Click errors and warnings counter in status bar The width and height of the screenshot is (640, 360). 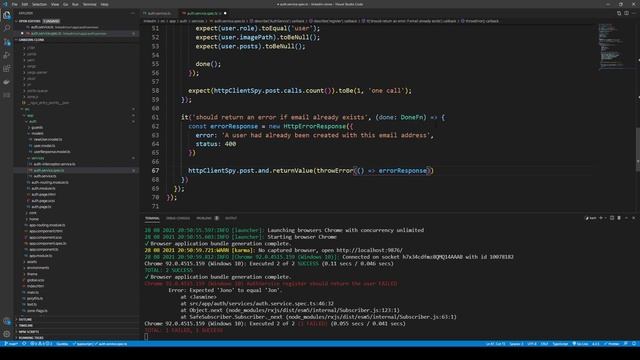pos(41,344)
